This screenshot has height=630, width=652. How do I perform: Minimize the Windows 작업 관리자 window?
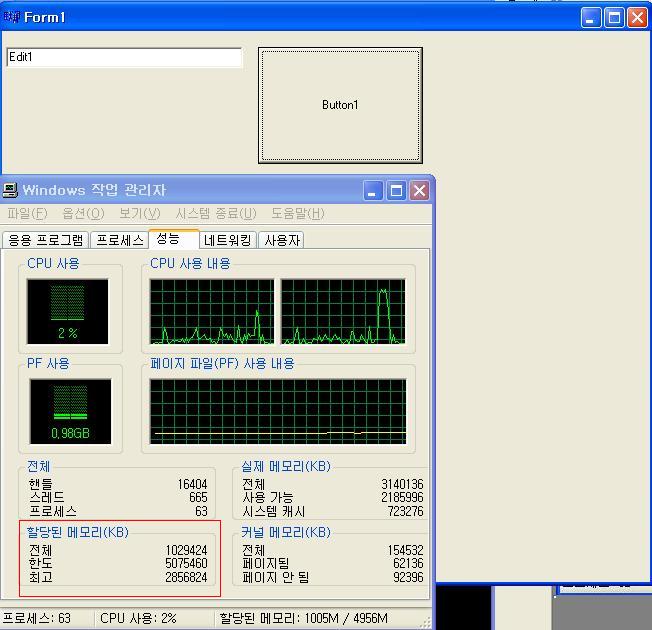click(374, 190)
